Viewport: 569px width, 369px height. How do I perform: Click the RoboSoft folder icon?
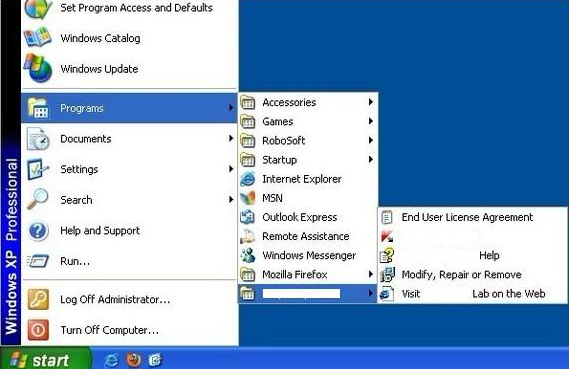[x=248, y=141]
